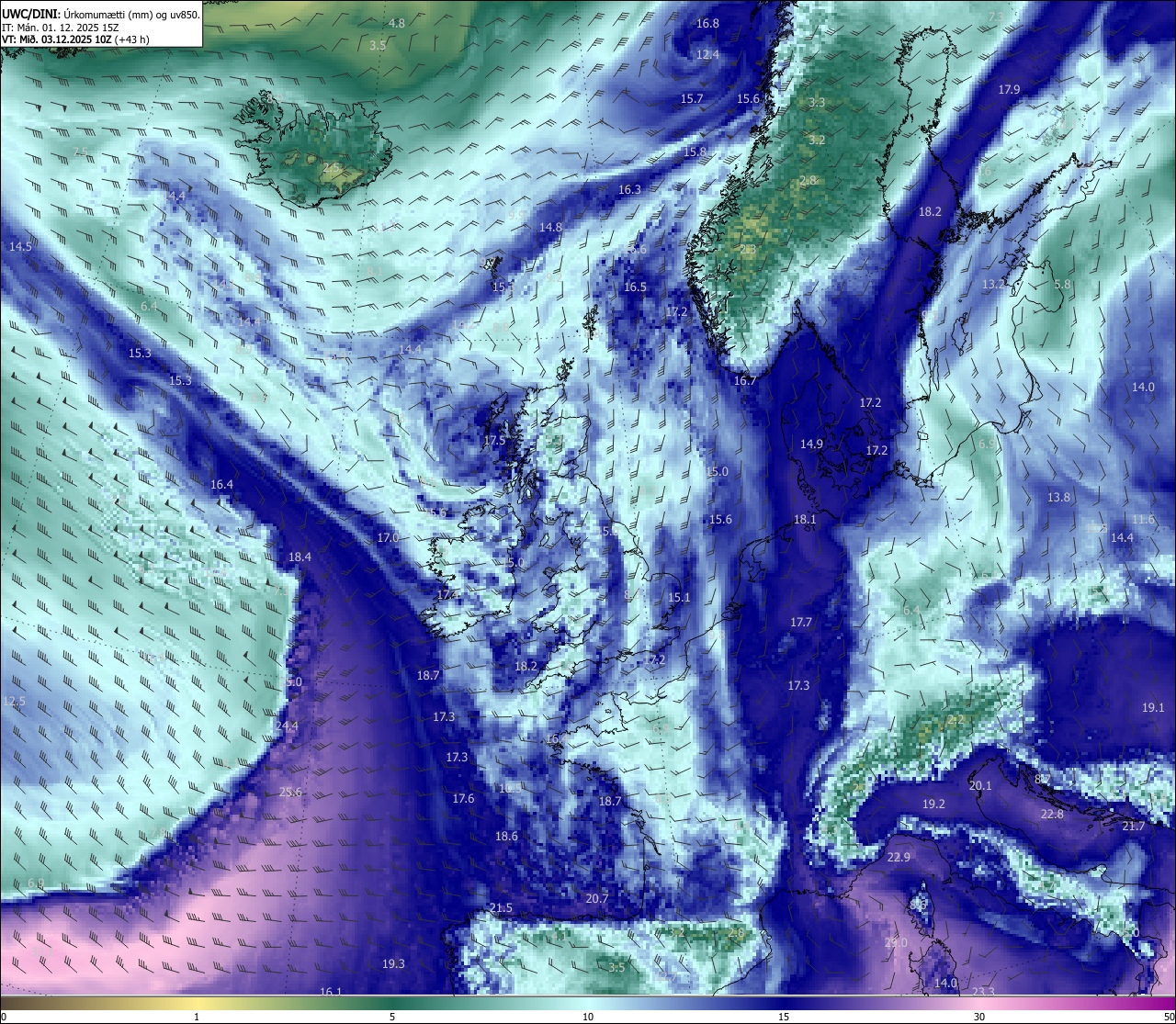Click the 13.8 value label
This screenshot has width=1176, height=1024.
click(1058, 498)
